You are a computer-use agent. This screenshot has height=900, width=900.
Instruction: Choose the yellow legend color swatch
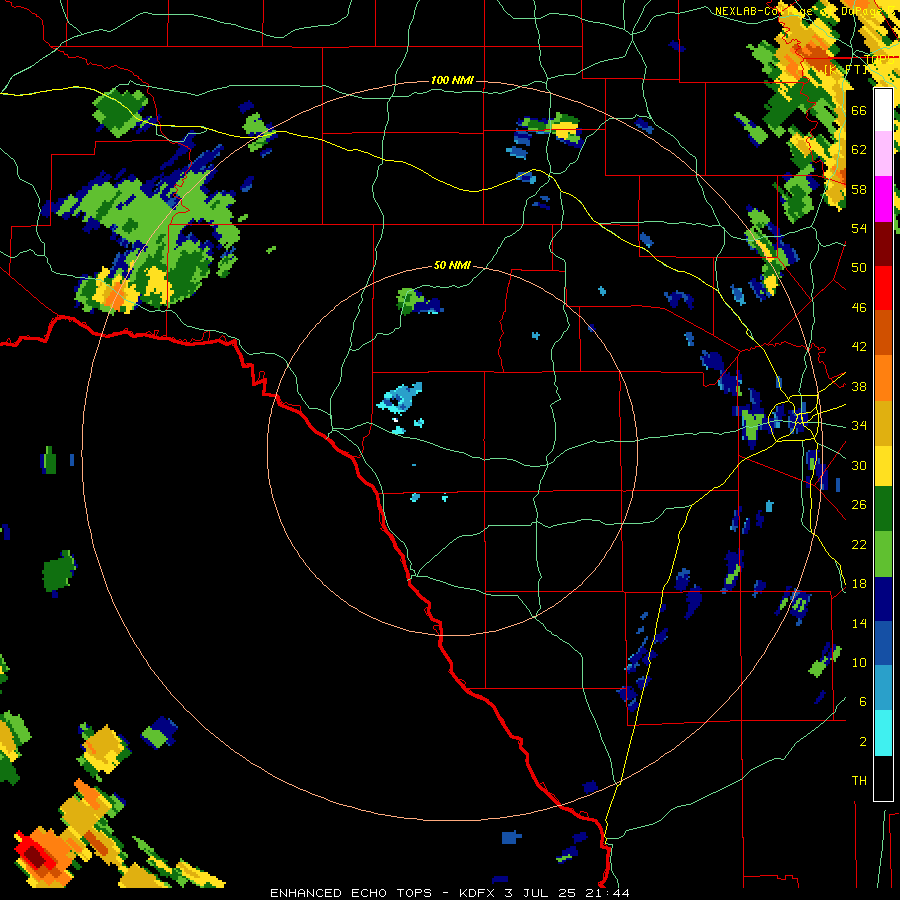pyautogui.click(x=883, y=465)
